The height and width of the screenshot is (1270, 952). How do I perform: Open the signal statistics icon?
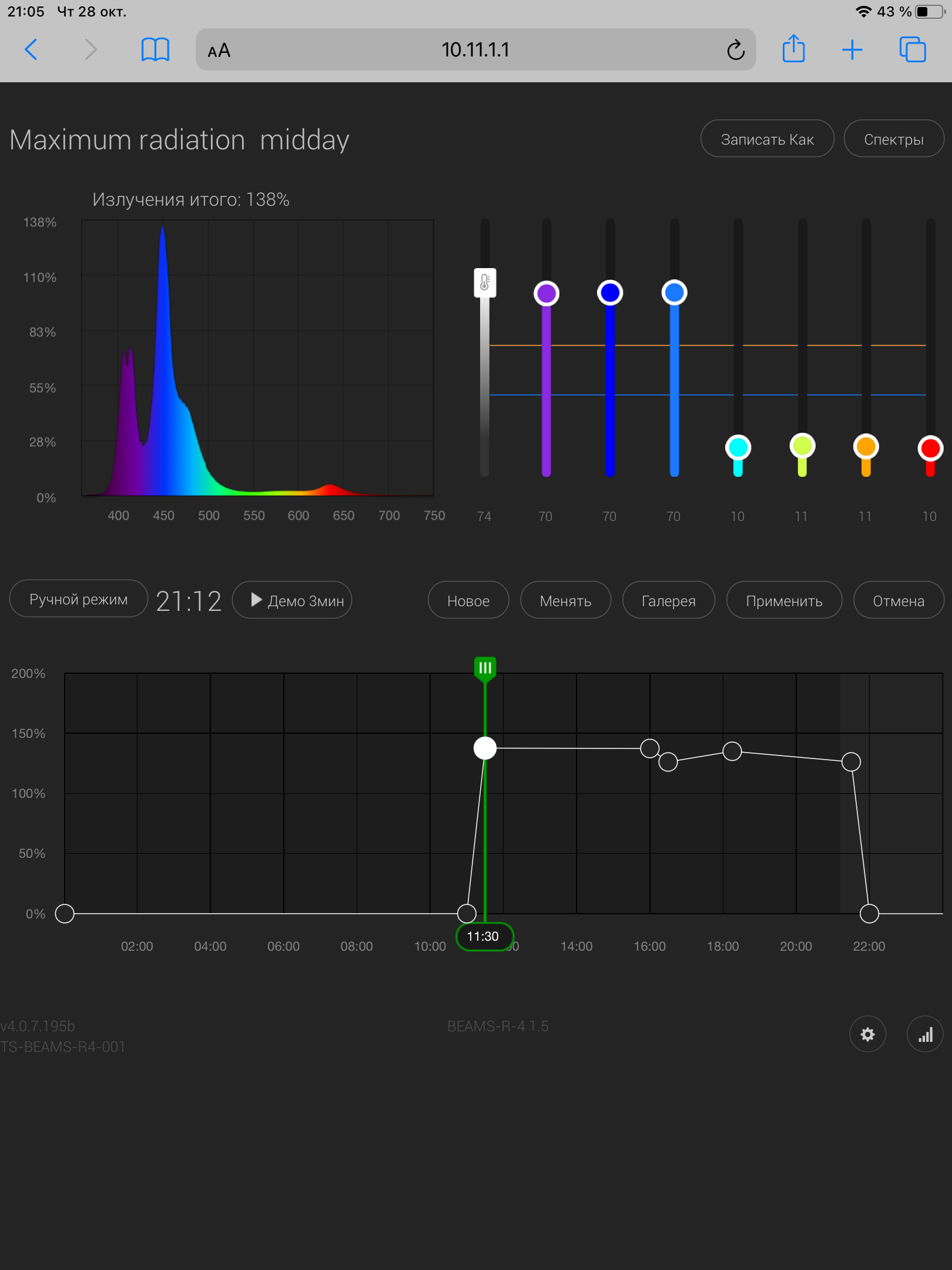(x=925, y=1034)
